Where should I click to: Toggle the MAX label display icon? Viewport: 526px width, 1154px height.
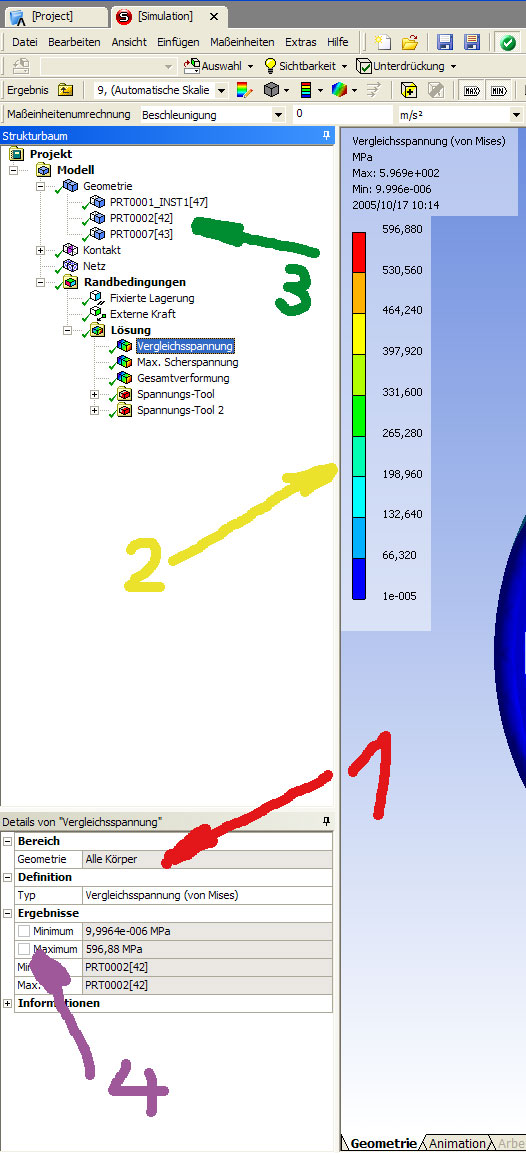472,91
